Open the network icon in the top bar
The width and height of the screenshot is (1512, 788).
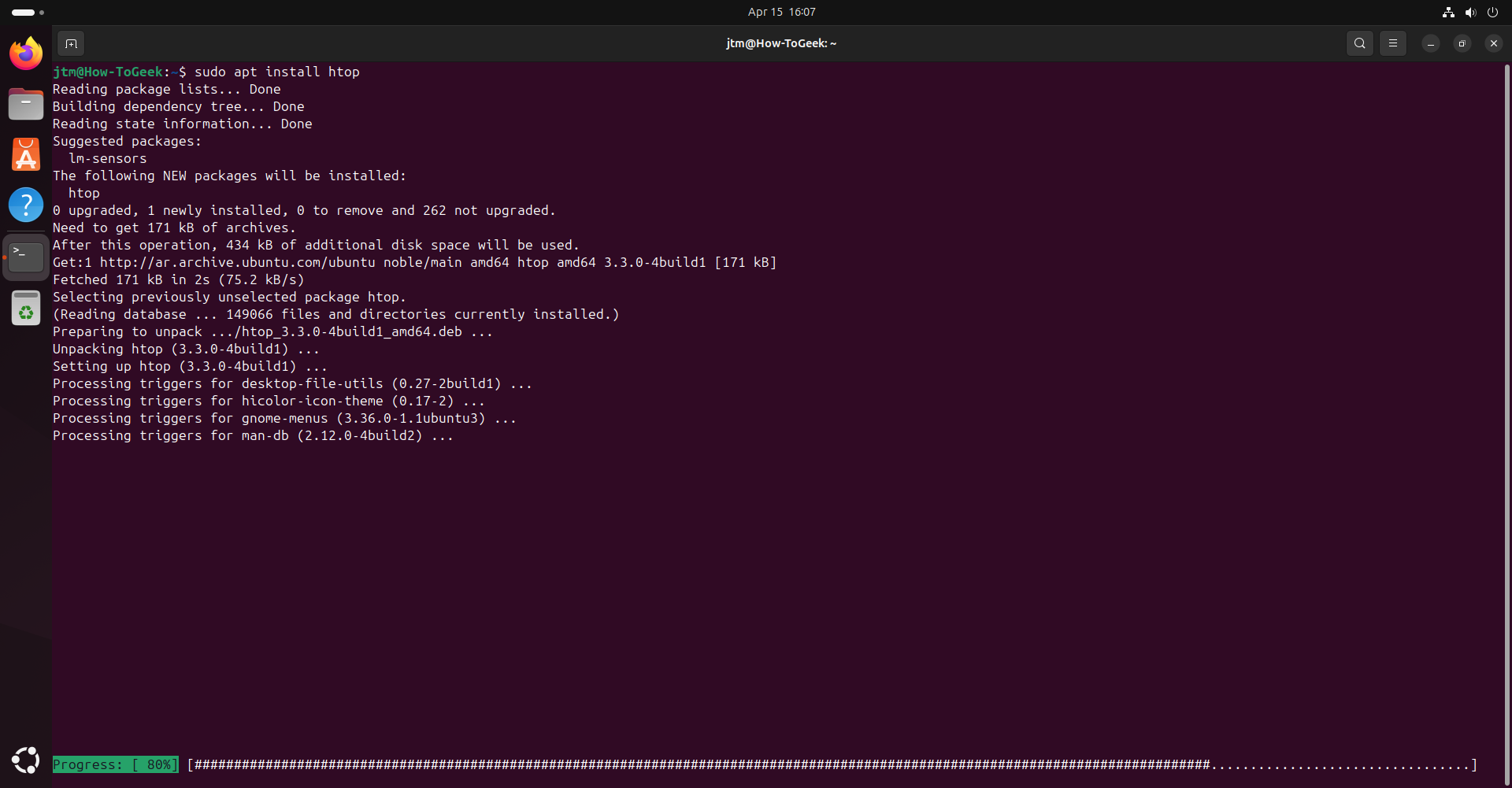pos(1447,12)
